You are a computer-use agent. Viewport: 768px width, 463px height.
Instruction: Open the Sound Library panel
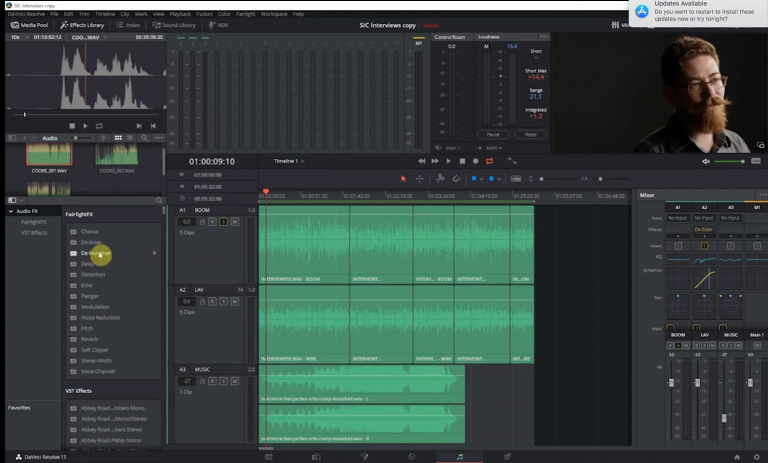coord(174,25)
